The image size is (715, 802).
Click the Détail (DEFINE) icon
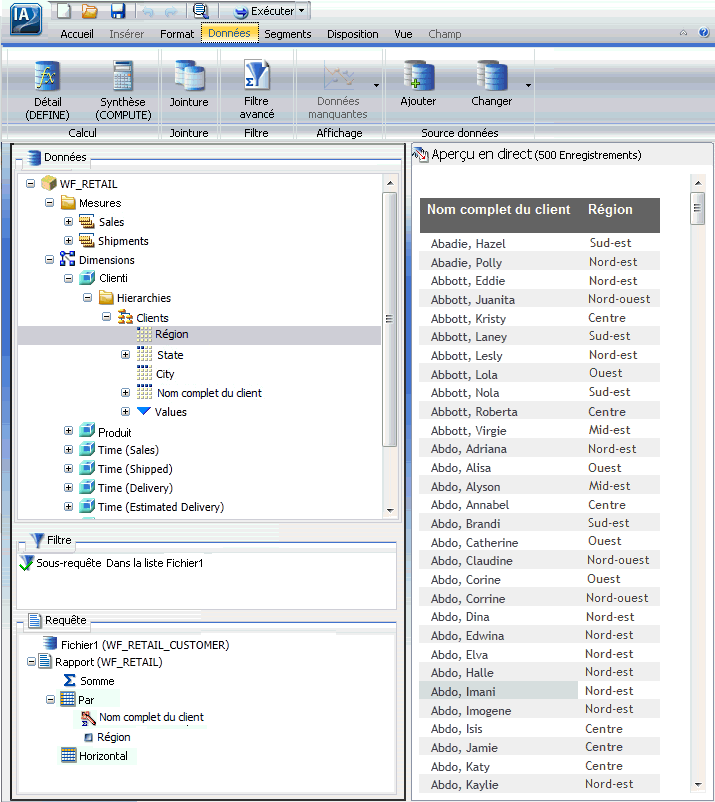tap(47, 77)
